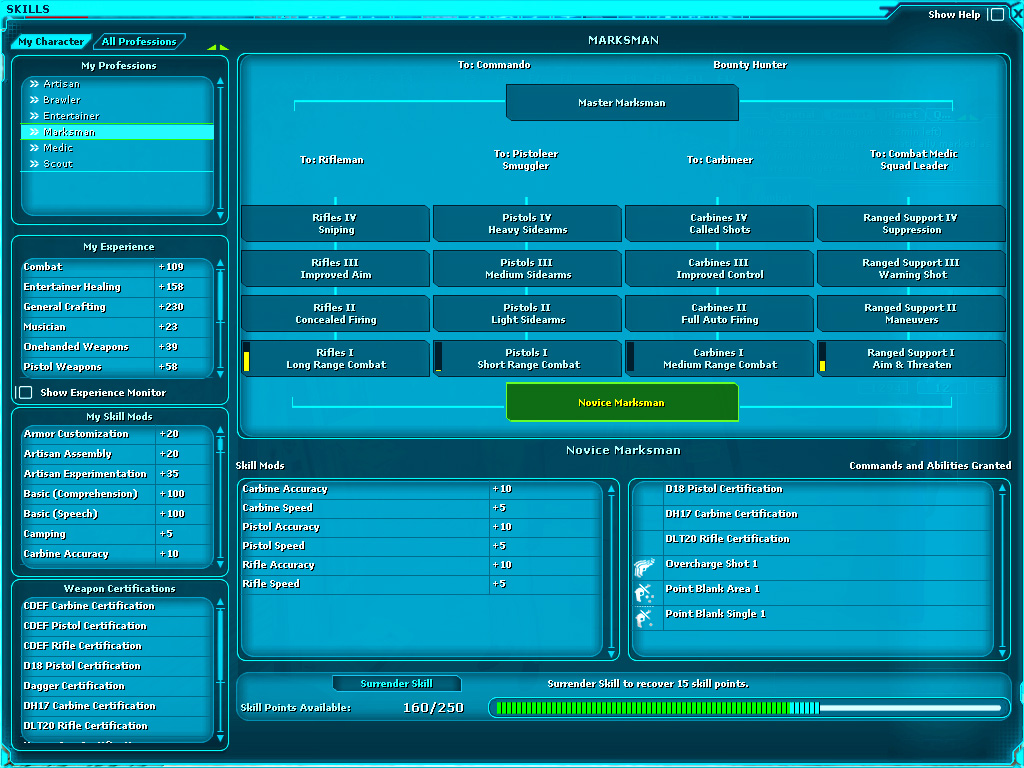The width and height of the screenshot is (1024, 768).
Task: Select Ranged Support II Maneuvers skill
Action: pyautogui.click(x=911, y=313)
